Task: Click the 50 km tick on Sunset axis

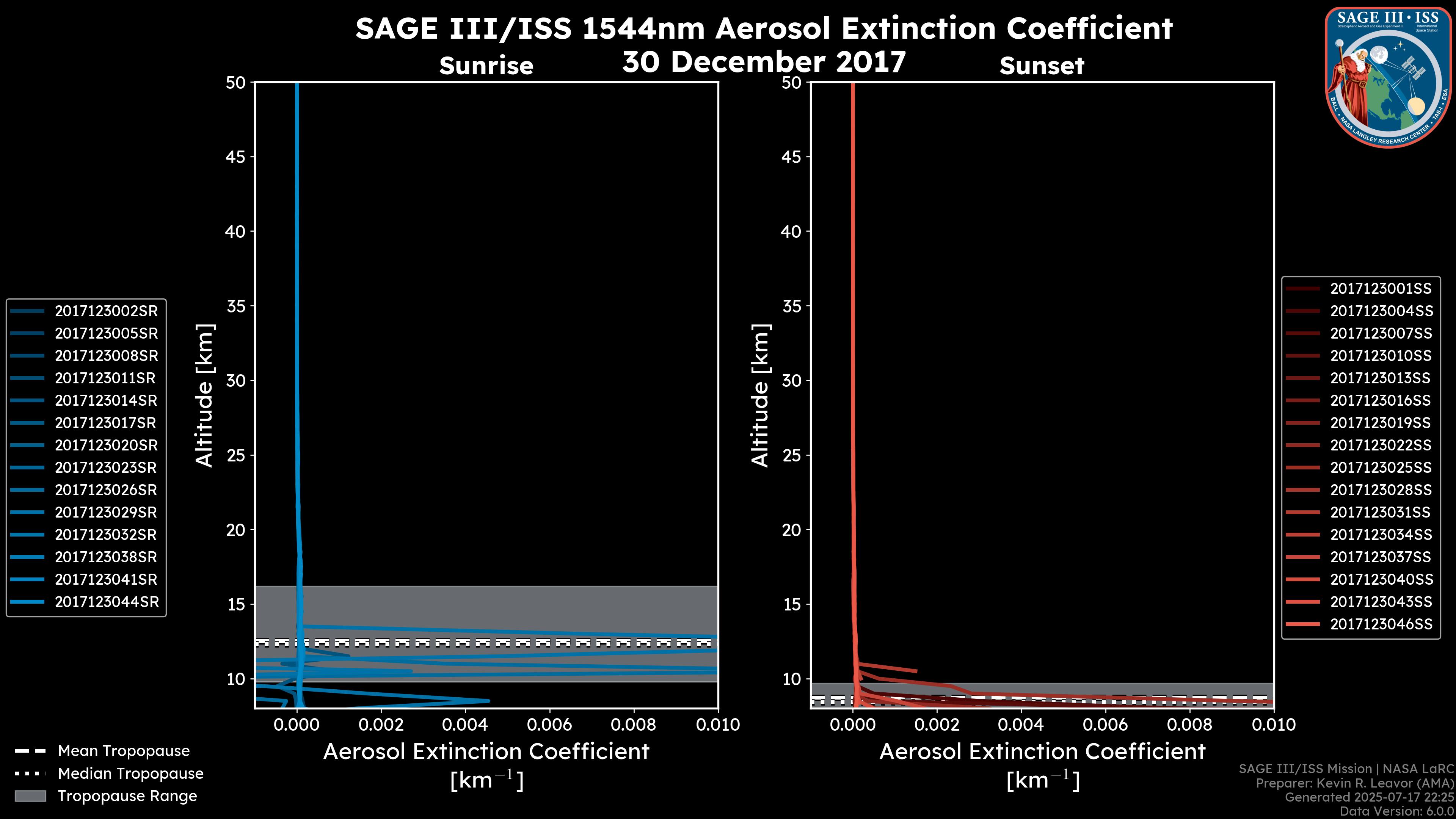Action: [x=791, y=83]
